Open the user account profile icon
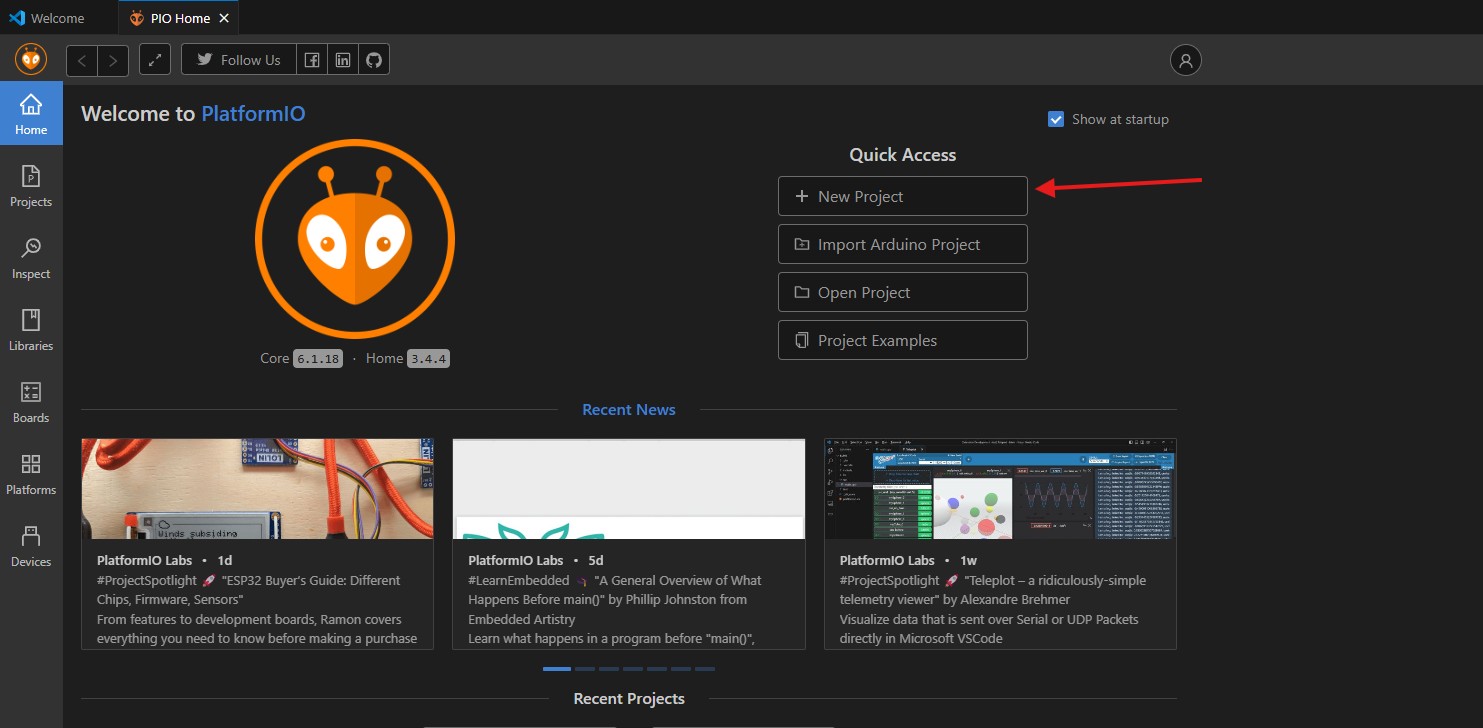Viewport: 1483px width, 728px height. point(1186,60)
